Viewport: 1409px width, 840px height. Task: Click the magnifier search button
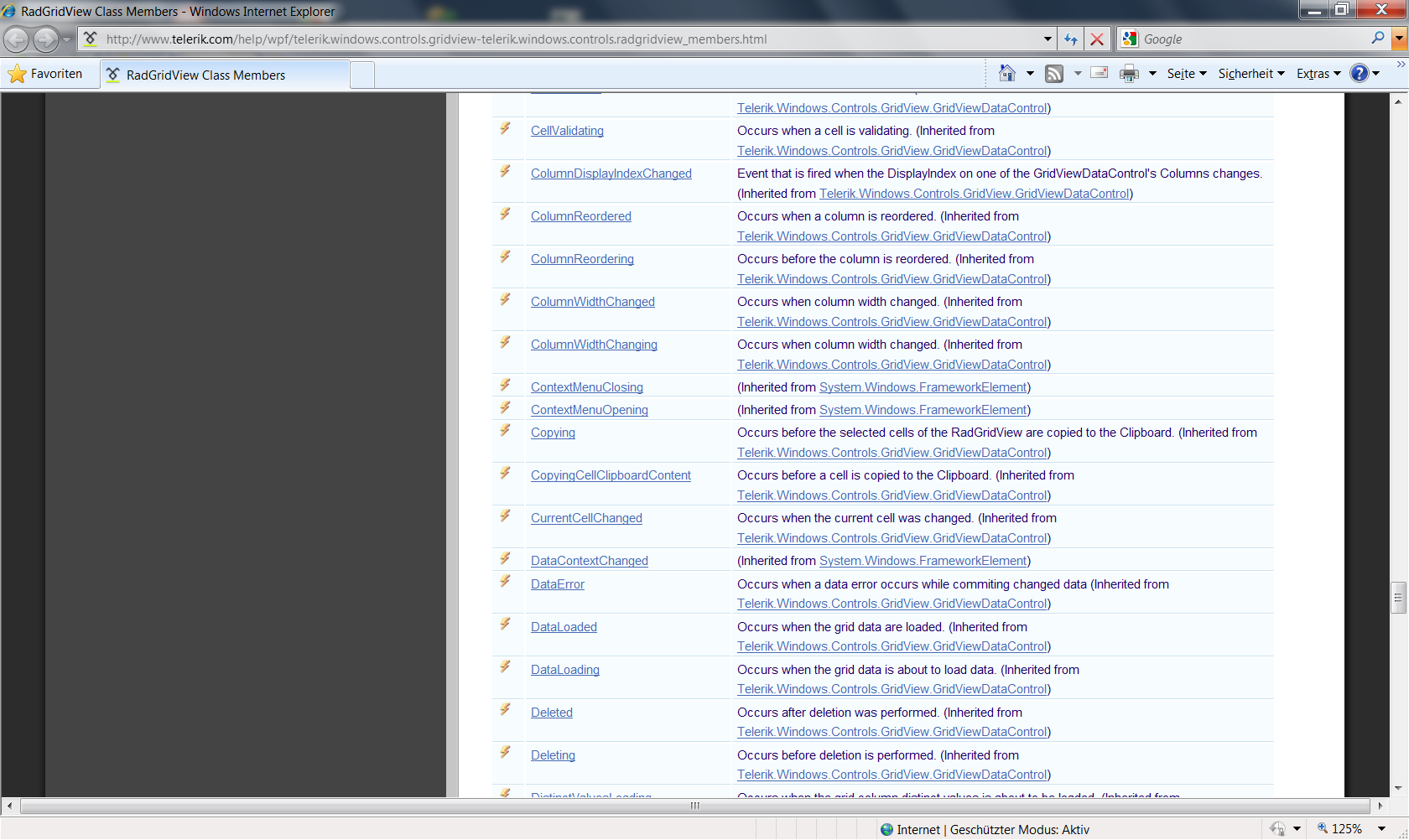coord(1378,39)
